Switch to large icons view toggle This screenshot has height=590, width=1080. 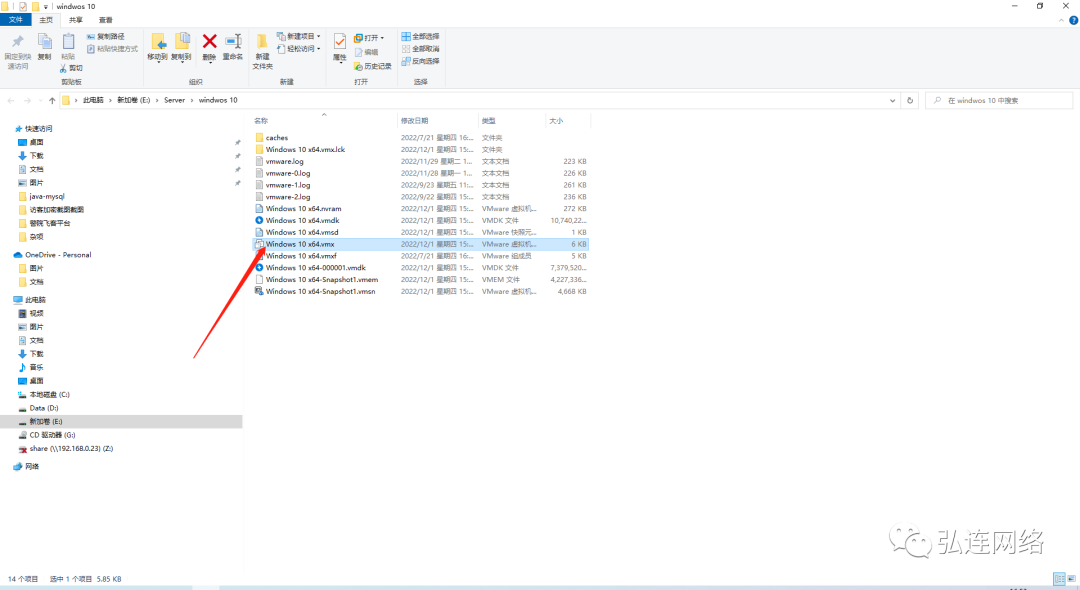point(1072,579)
